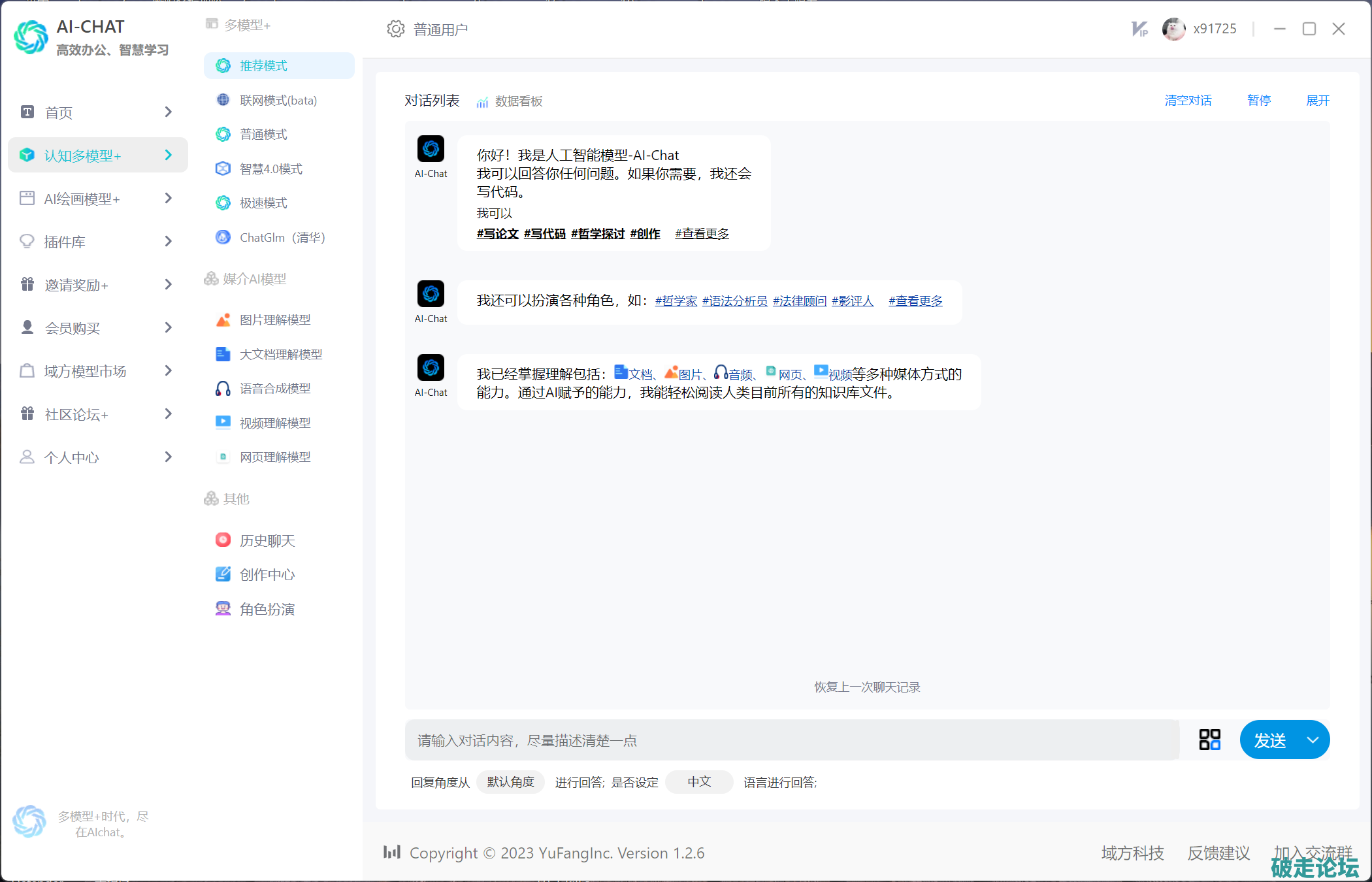This screenshot has width=1372, height=882.
Task: Open the settings gear icon
Action: point(396,29)
